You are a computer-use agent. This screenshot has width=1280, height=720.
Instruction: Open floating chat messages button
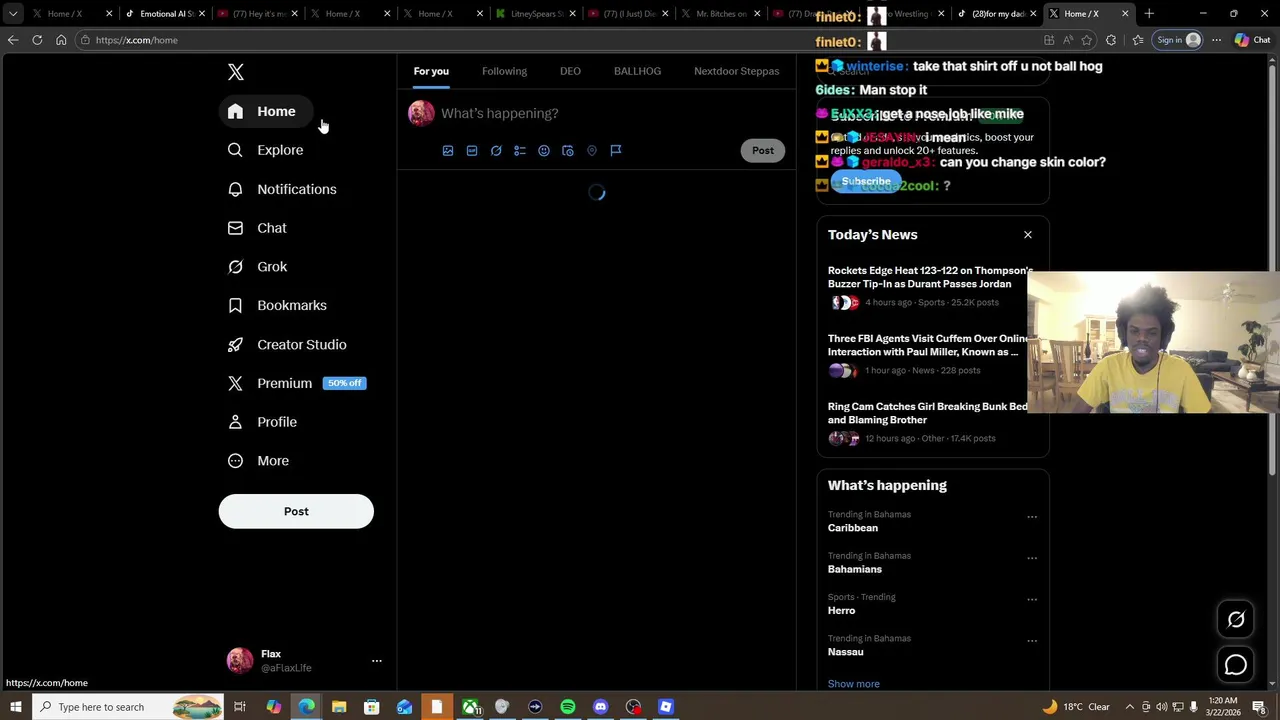point(1236,665)
